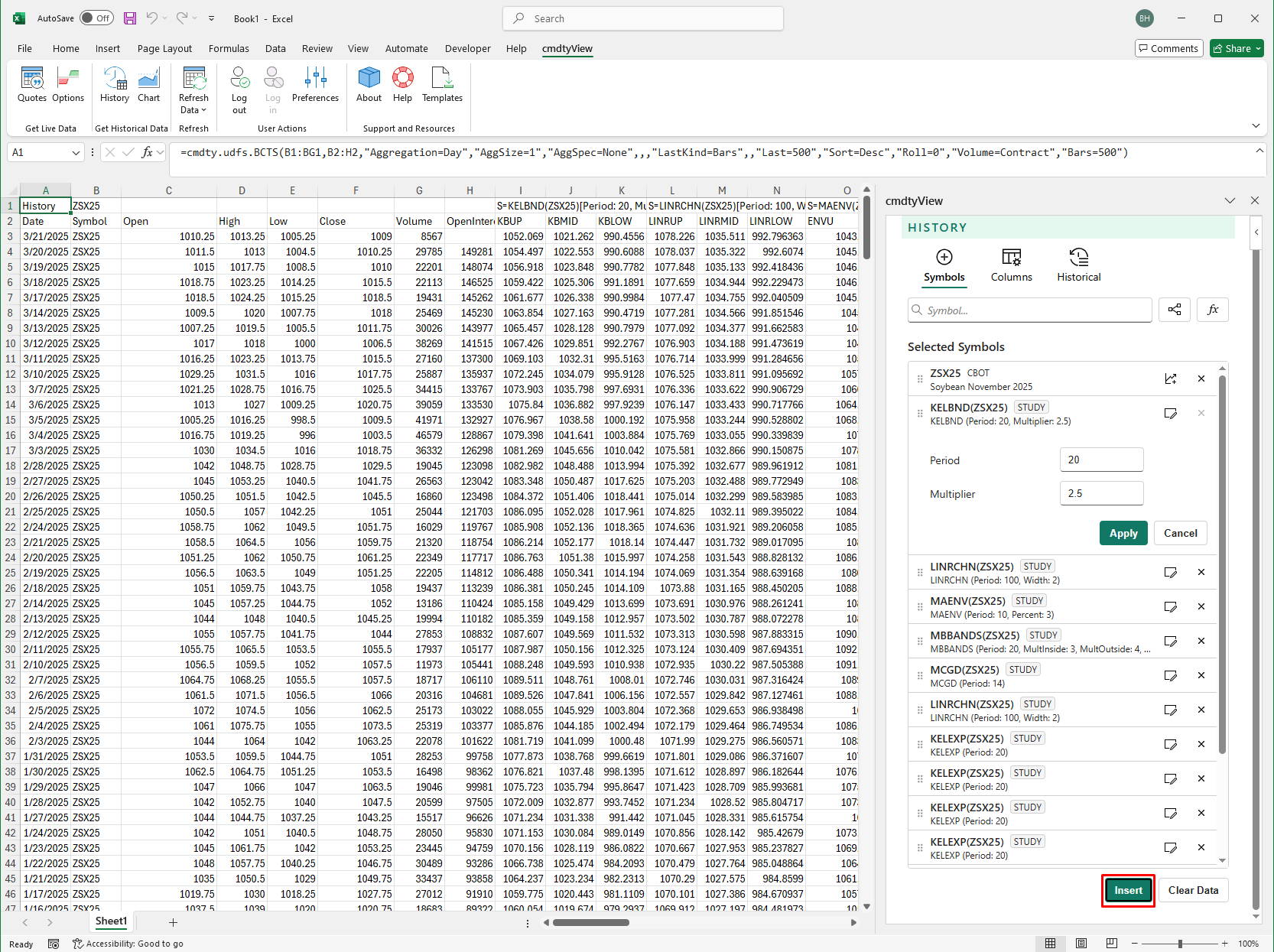Apply the KELBND study parameters
This screenshot has width=1274, height=952.
coord(1123,533)
